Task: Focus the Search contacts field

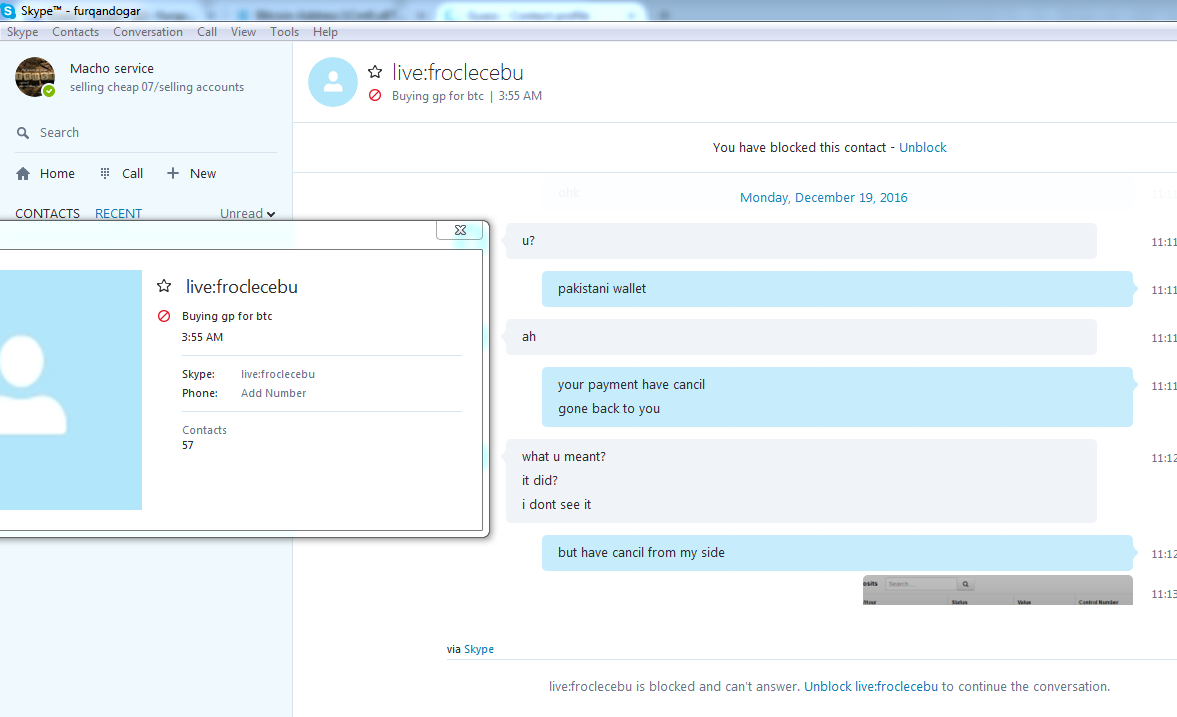Action: pos(146,133)
